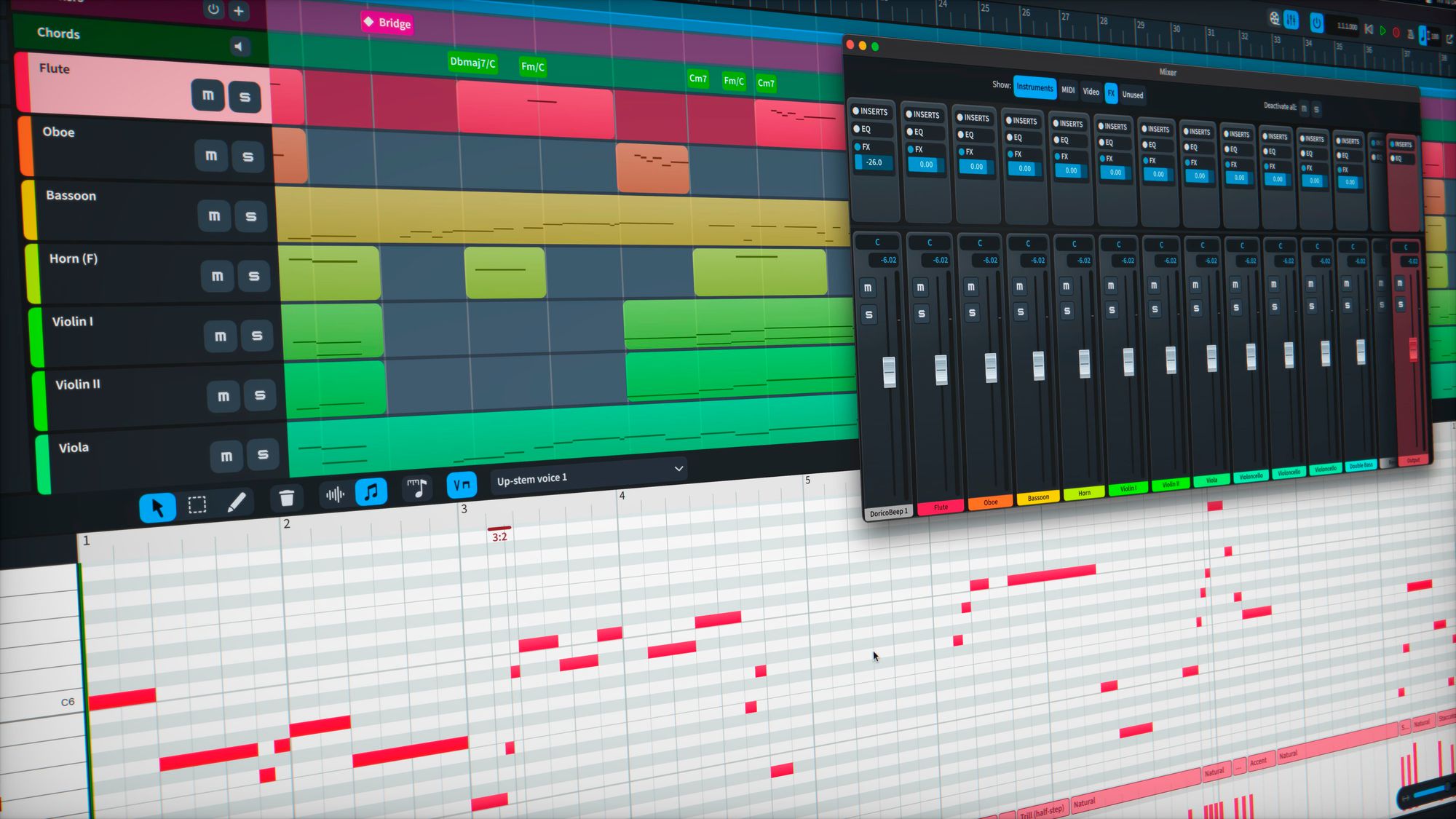Switch Mixer view to Video

[x=1091, y=92]
